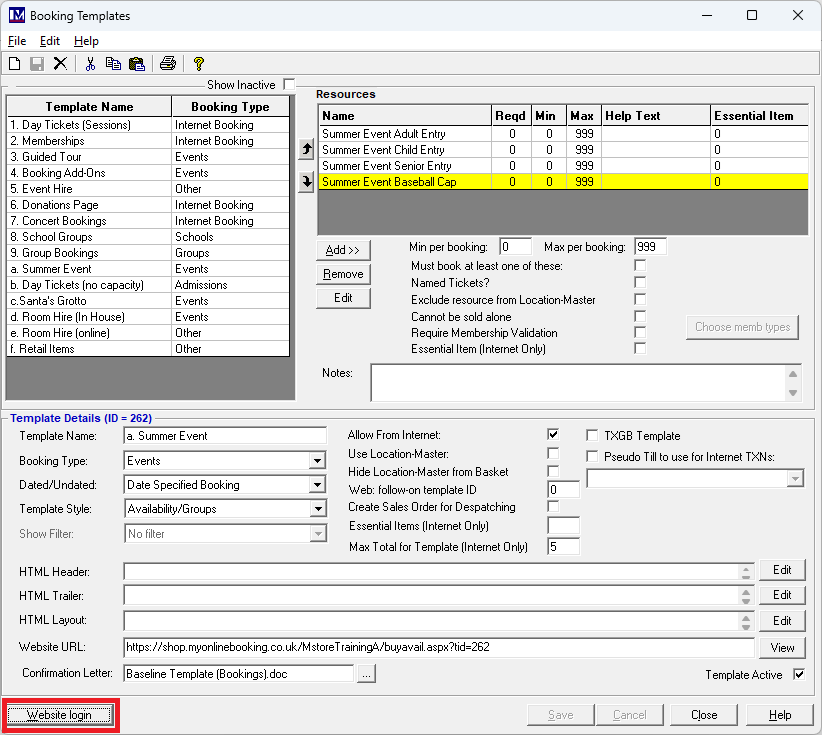Open the Booking Type dropdown

click(317, 461)
